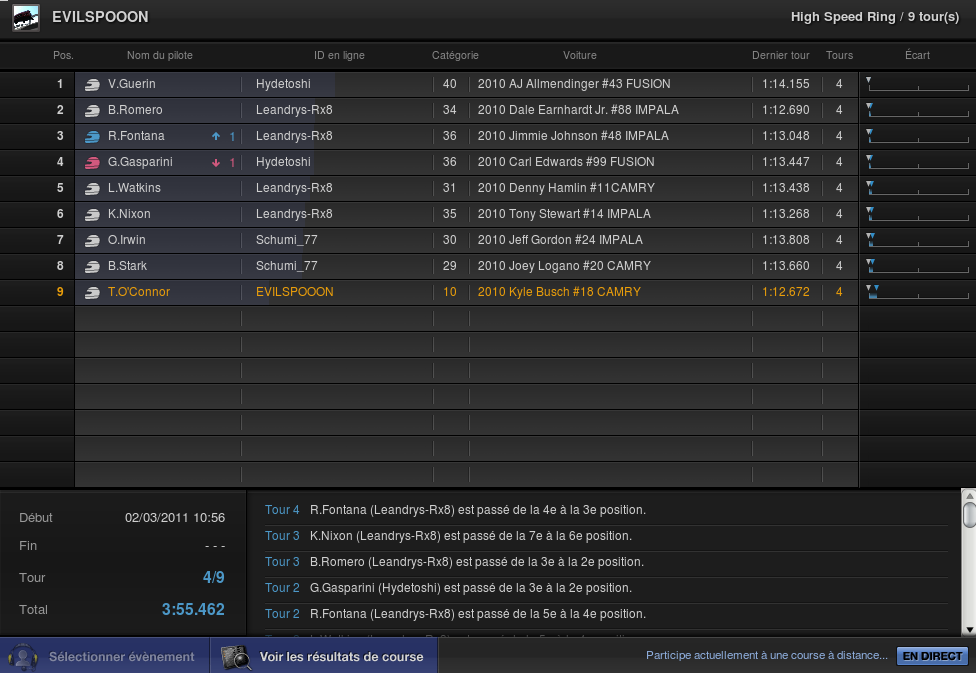Image resolution: width=976 pixels, height=673 pixels.
Task: Click the Sélectionner évènement person icon
Action: coord(20,656)
